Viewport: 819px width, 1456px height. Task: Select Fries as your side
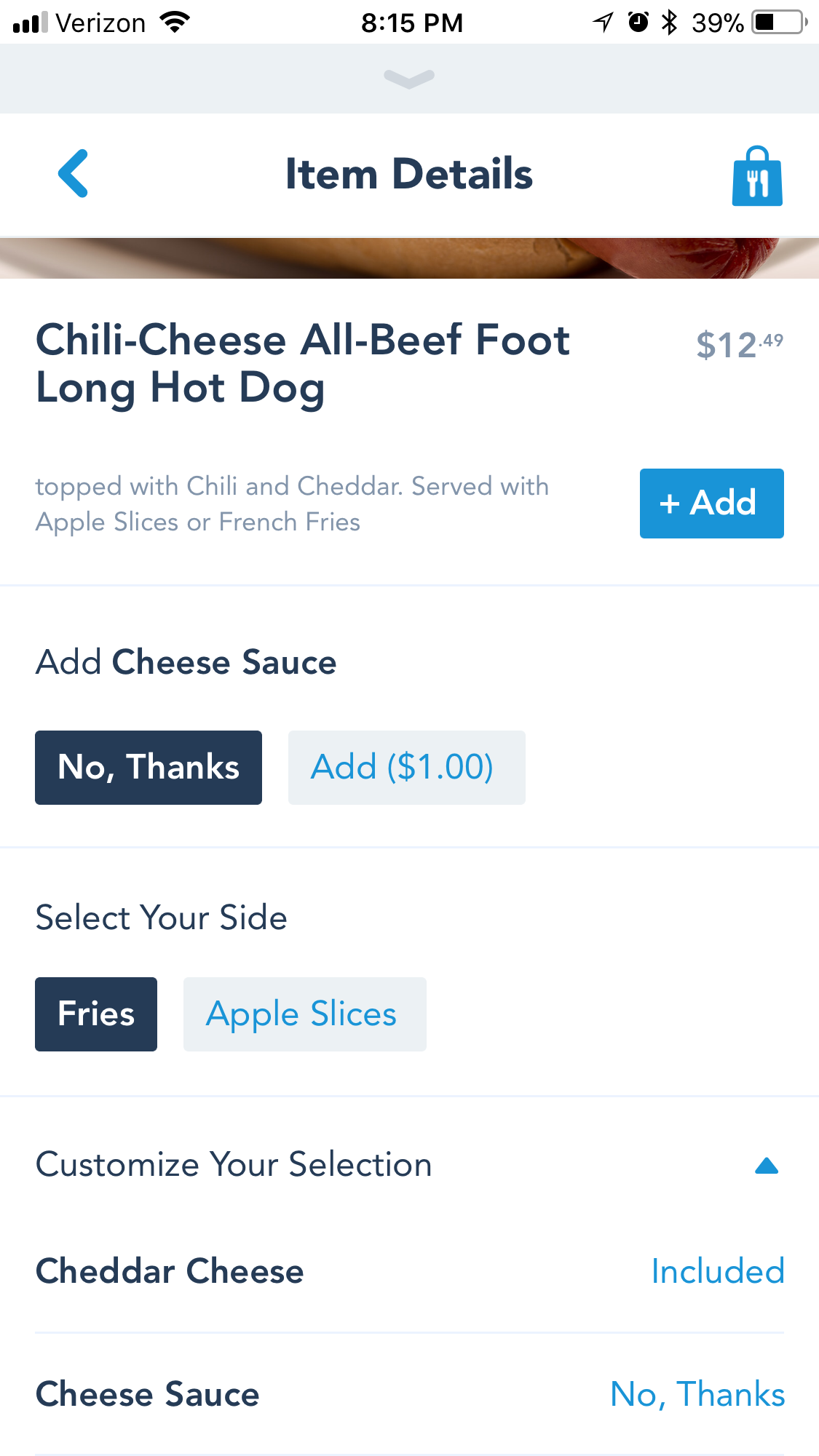[96, 1014]
